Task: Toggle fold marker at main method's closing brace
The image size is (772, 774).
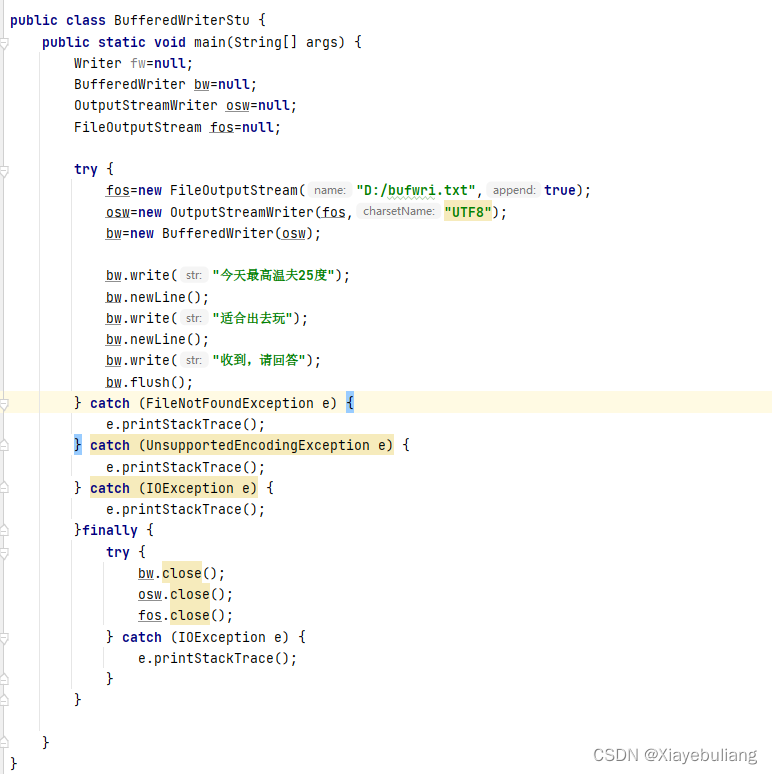Action: tap(4, 742)
